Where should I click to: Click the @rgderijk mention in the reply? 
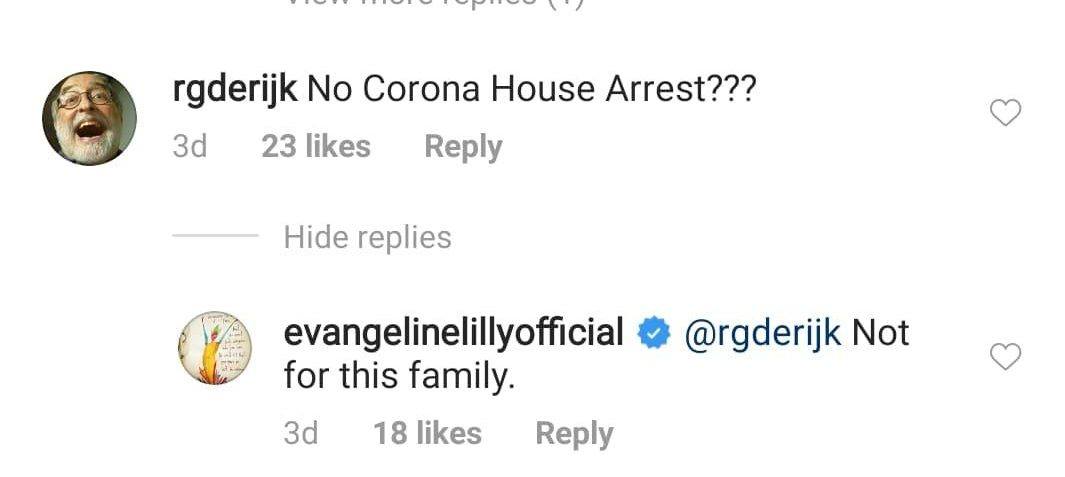[x=762, y=333]
